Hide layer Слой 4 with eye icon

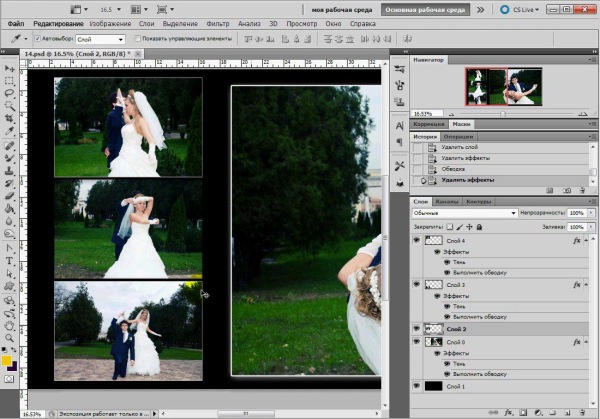click(x=417, y=241)
